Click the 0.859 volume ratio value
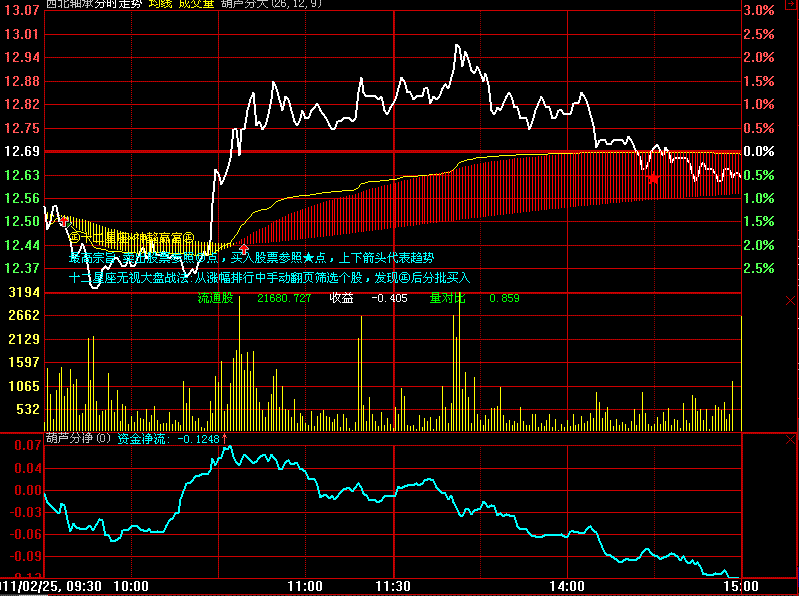This screenshot has height=596, width=799. (504, 299)
